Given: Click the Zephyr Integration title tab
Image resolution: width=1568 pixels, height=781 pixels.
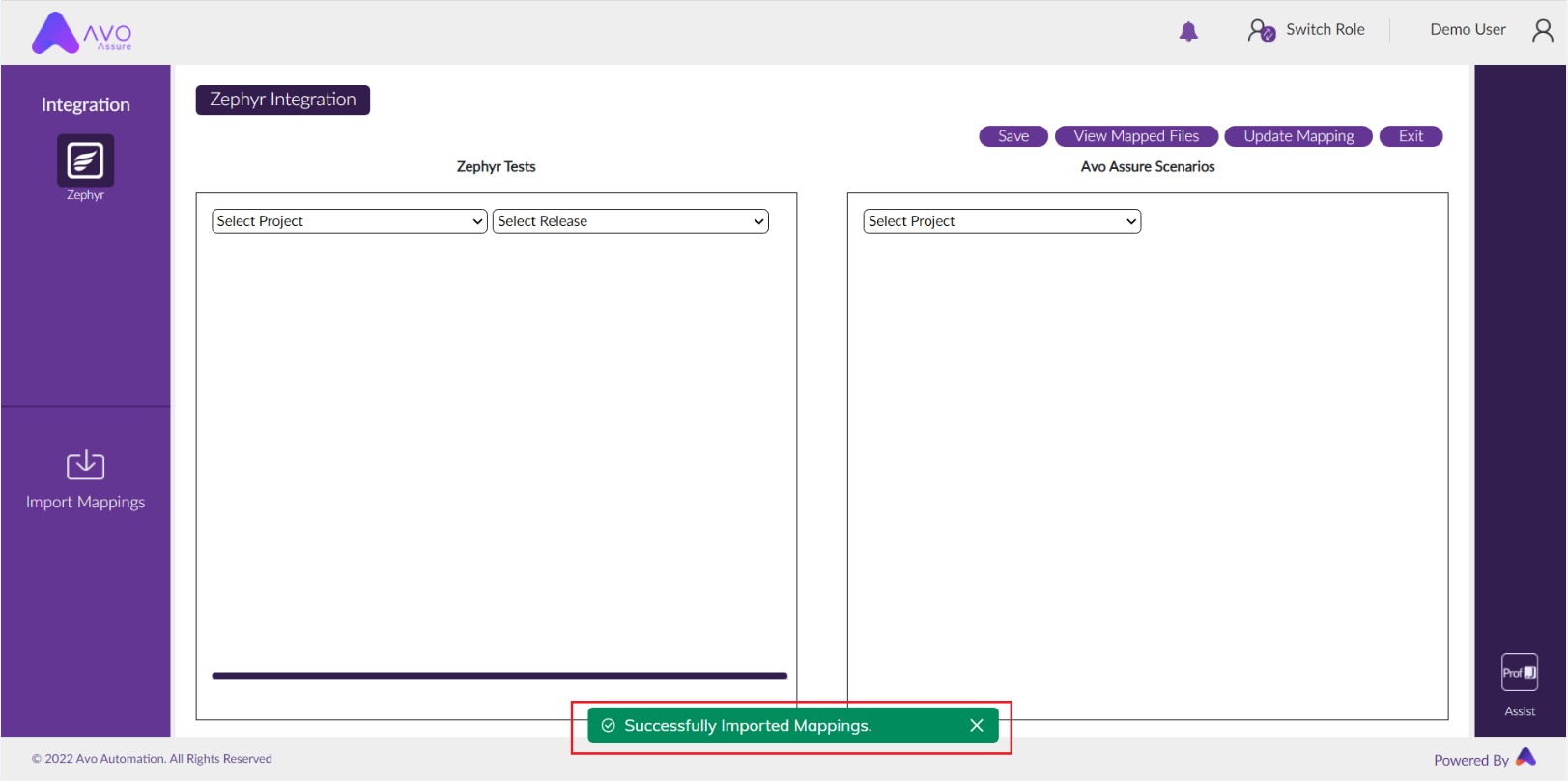Looking at the screenshot, I should click(x=283, y=100).
